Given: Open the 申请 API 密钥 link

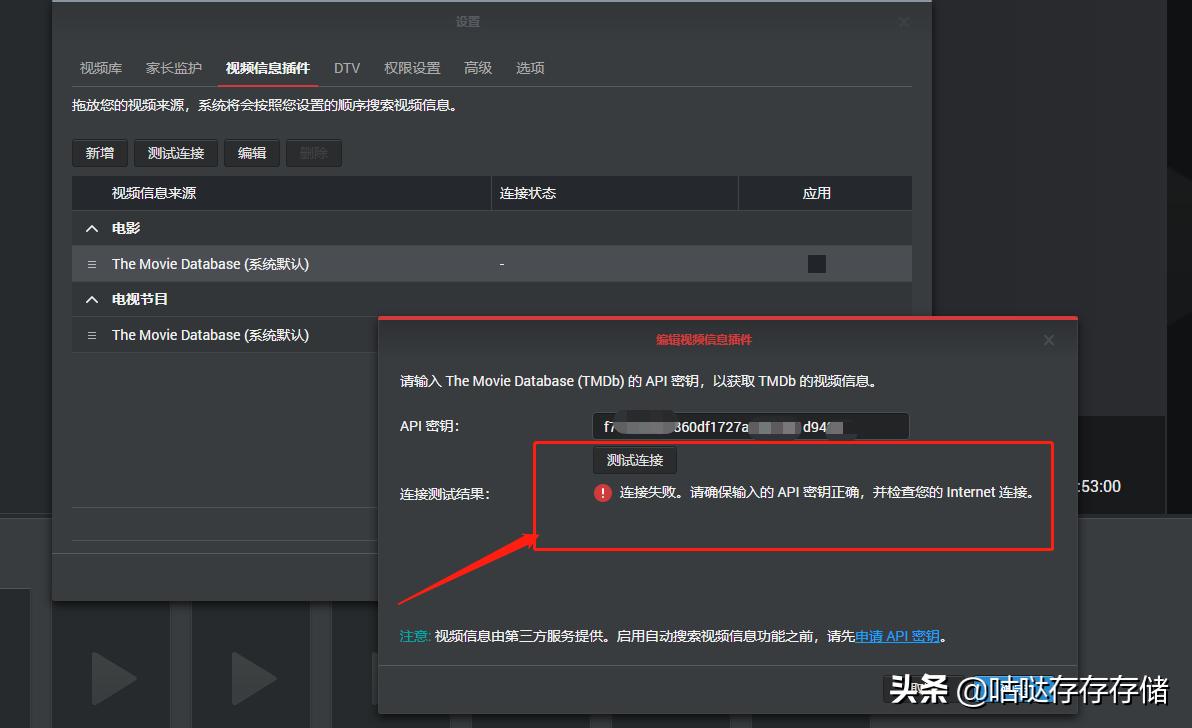Looking at the screenshot, I should click(897, 635).
